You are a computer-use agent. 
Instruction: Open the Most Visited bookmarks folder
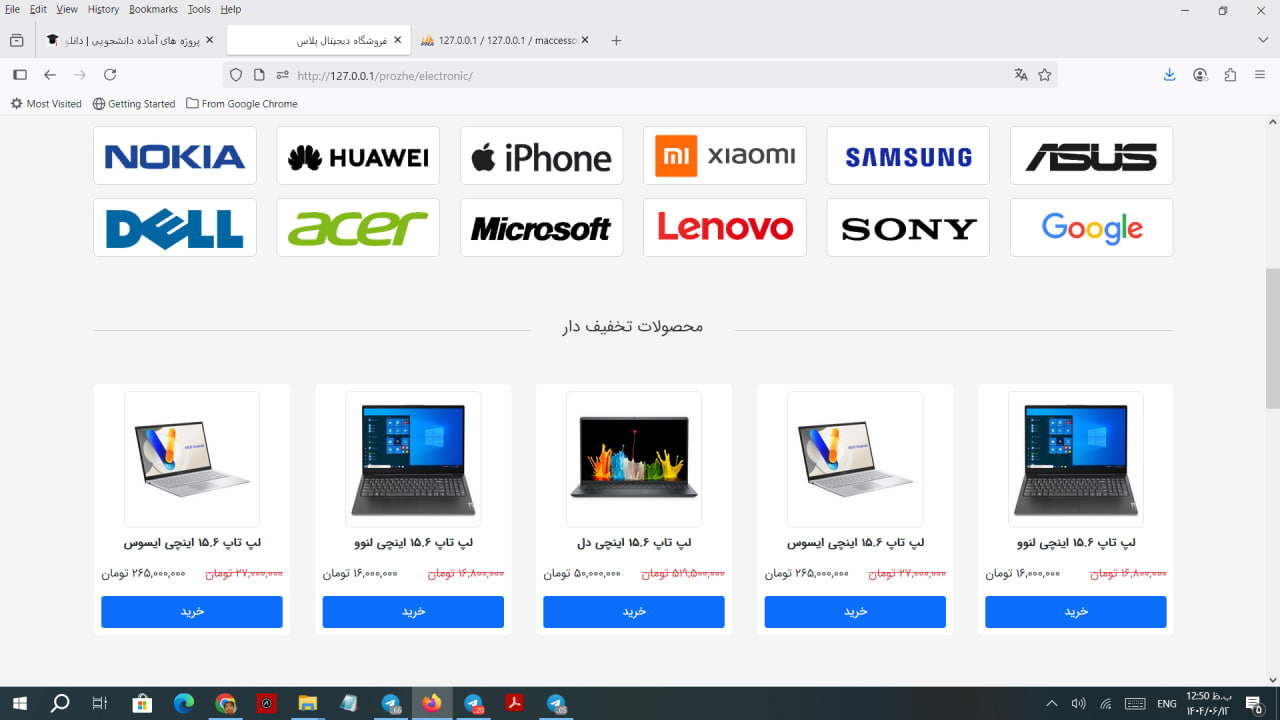coord(46,104)
